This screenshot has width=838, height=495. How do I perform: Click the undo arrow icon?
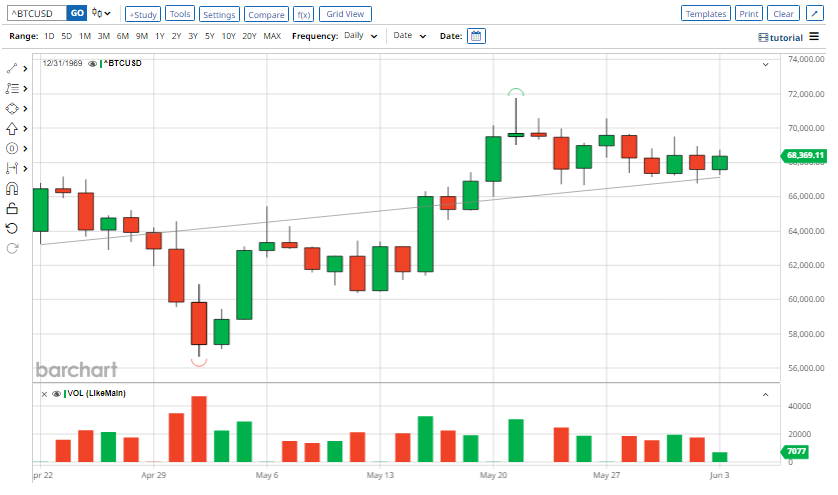(12, 228)
